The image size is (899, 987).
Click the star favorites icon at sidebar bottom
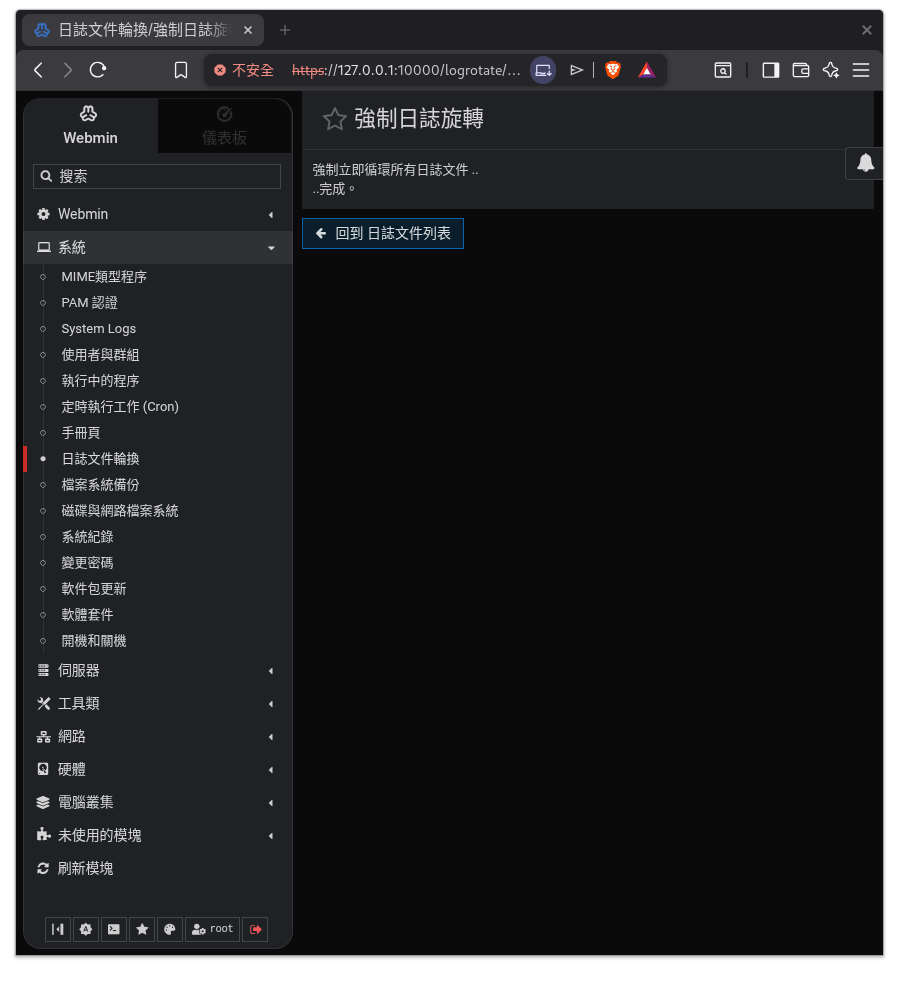click(141, 929)
